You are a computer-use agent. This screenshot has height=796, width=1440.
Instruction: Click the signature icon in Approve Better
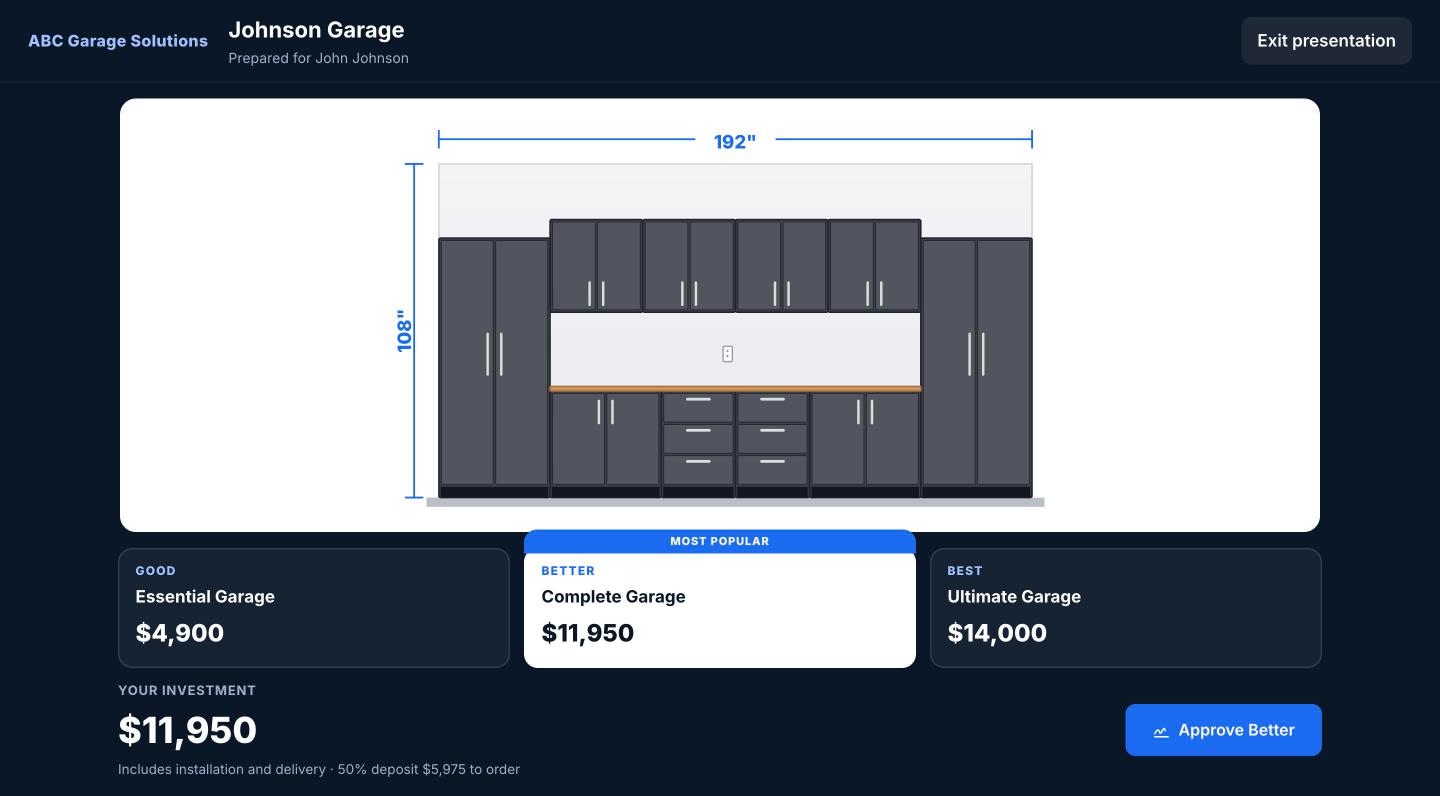click(x=1161, y=731)
